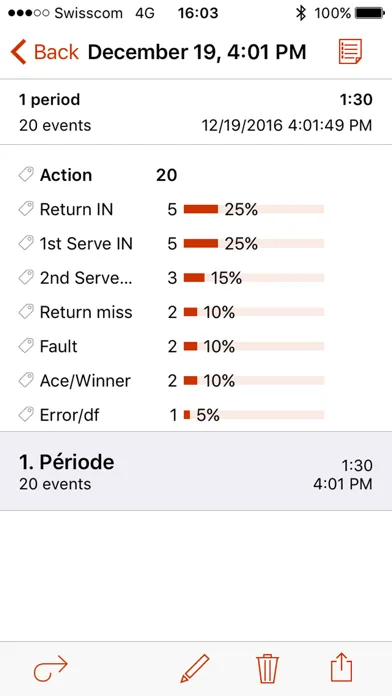Tap the redo arrow icon in bottom toolbar
392x696 pixels.
click(x=50, y=669)
